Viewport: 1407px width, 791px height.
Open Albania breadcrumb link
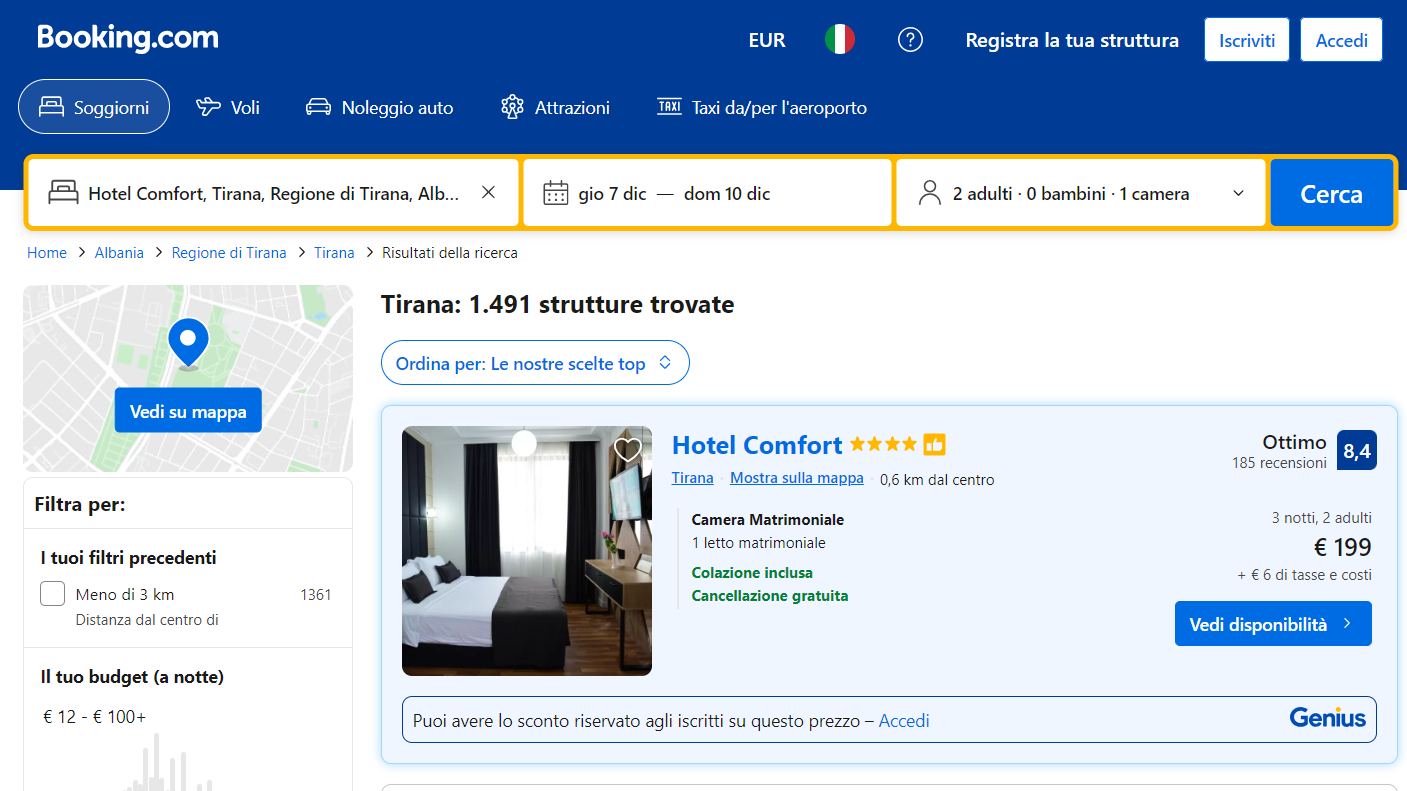[x=119, y=253]
